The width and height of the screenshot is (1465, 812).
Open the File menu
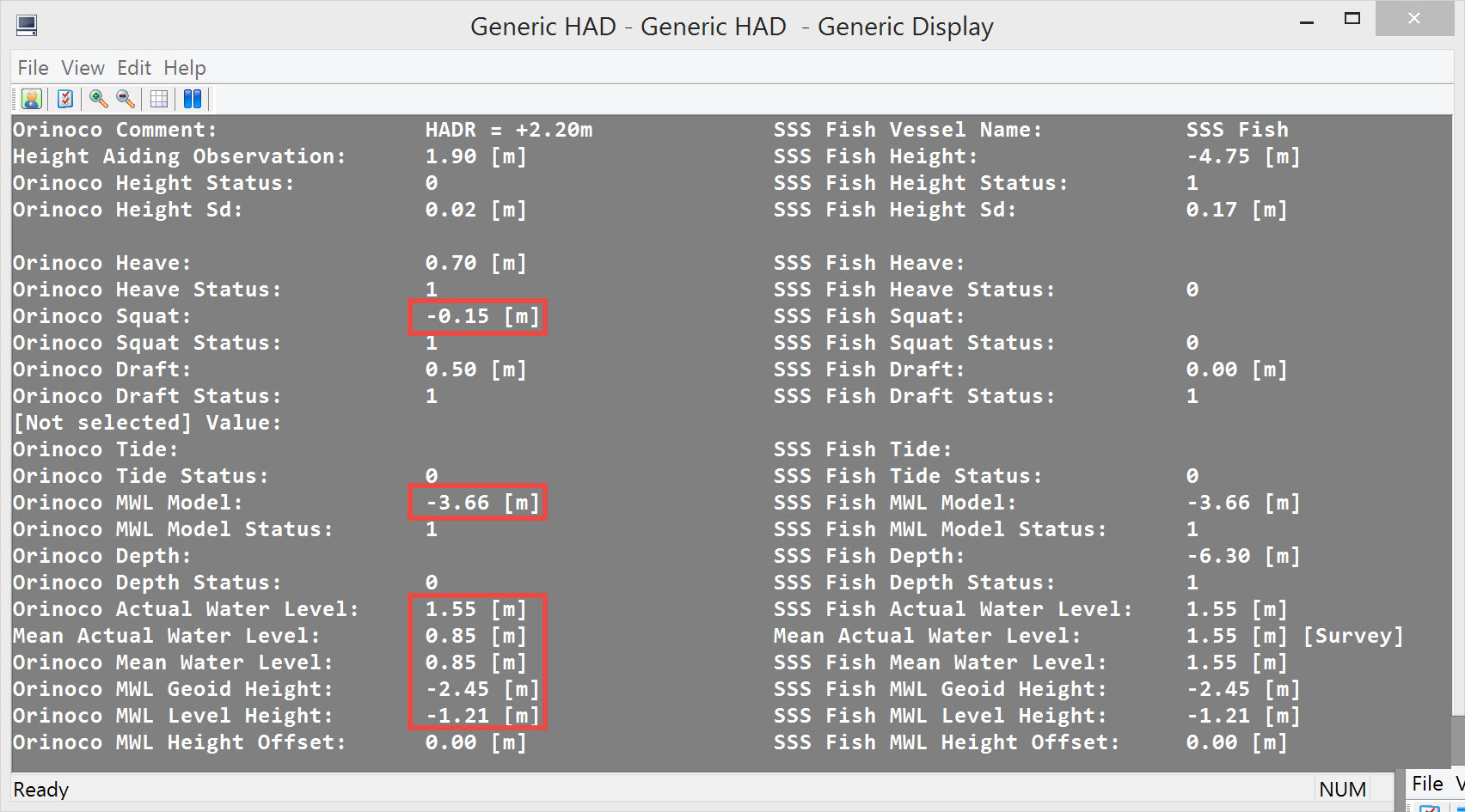33,68
